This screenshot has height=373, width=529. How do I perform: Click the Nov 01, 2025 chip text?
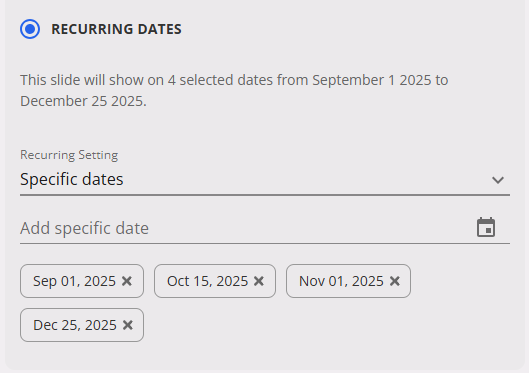pyautogui.click(x=341, y=281)
